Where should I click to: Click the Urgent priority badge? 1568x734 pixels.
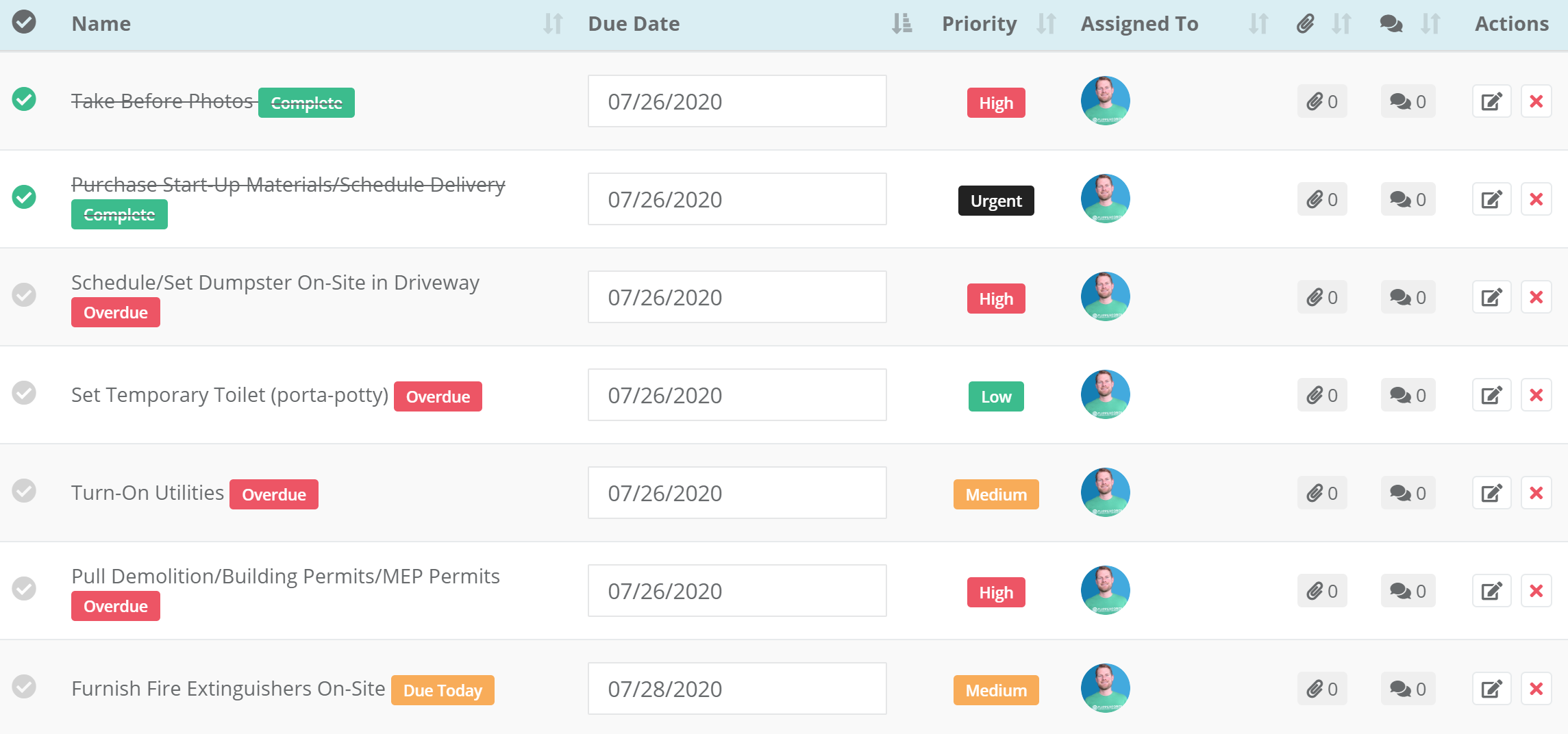pyautogui.click(x=996, y=201)
